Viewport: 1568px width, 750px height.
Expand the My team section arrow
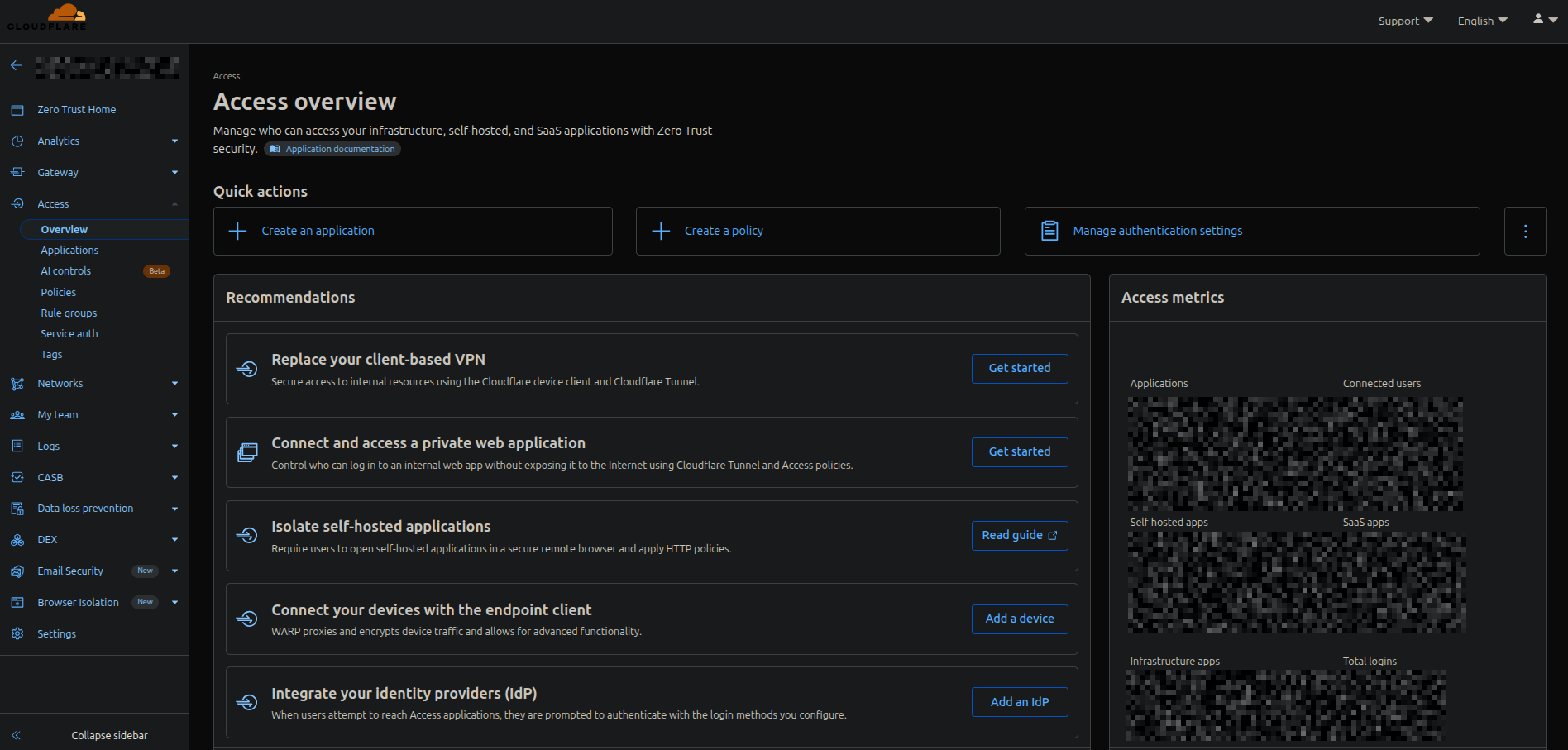[174, 415]
